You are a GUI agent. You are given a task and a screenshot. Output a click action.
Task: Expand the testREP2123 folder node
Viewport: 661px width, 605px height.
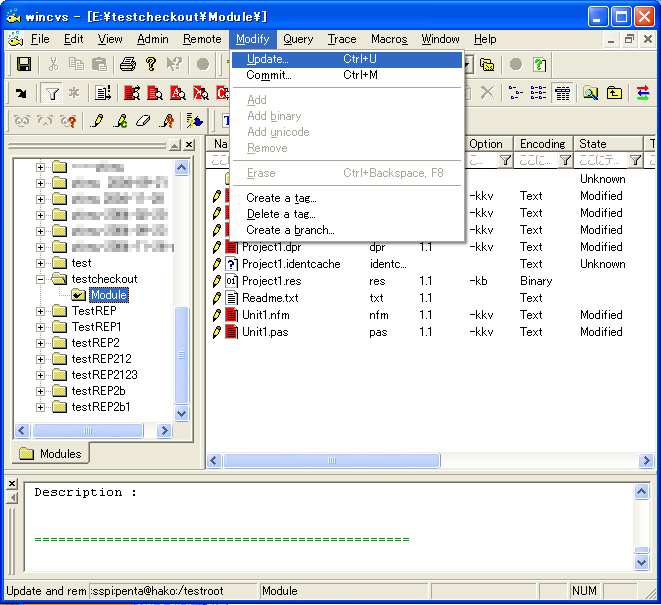pyautogui.click(x=40, y=376)
